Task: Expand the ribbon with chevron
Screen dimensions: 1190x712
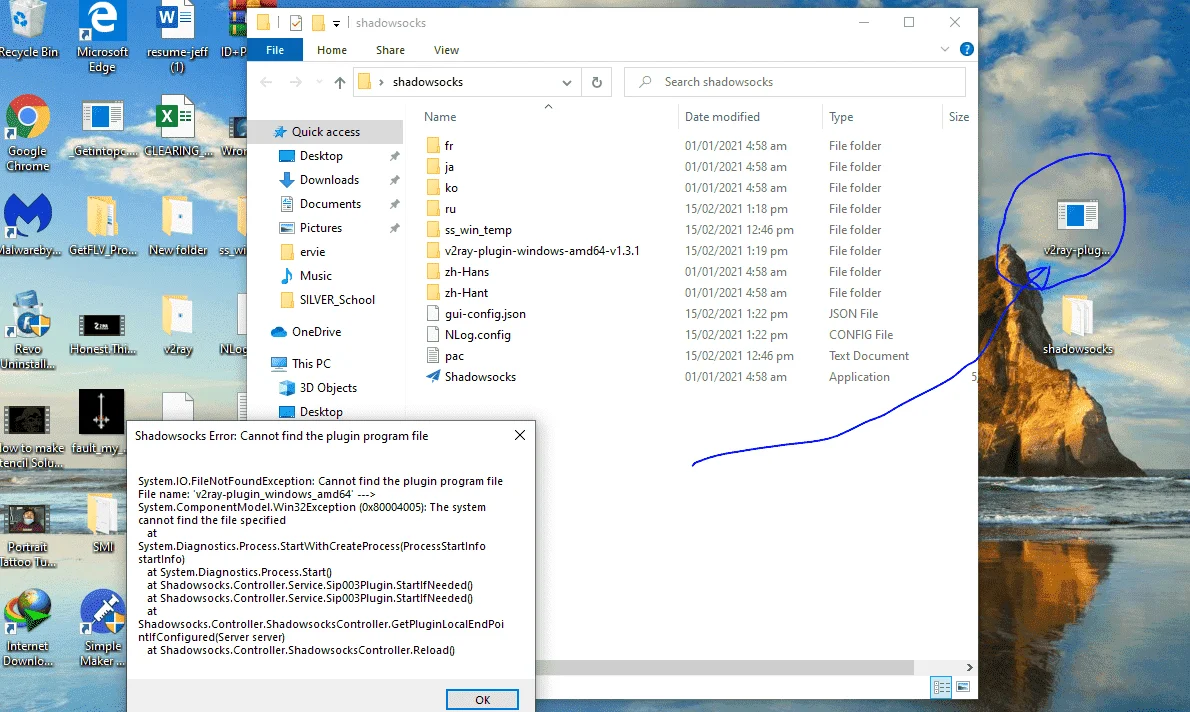Action: pyautogui.click(x=945, y=49)
